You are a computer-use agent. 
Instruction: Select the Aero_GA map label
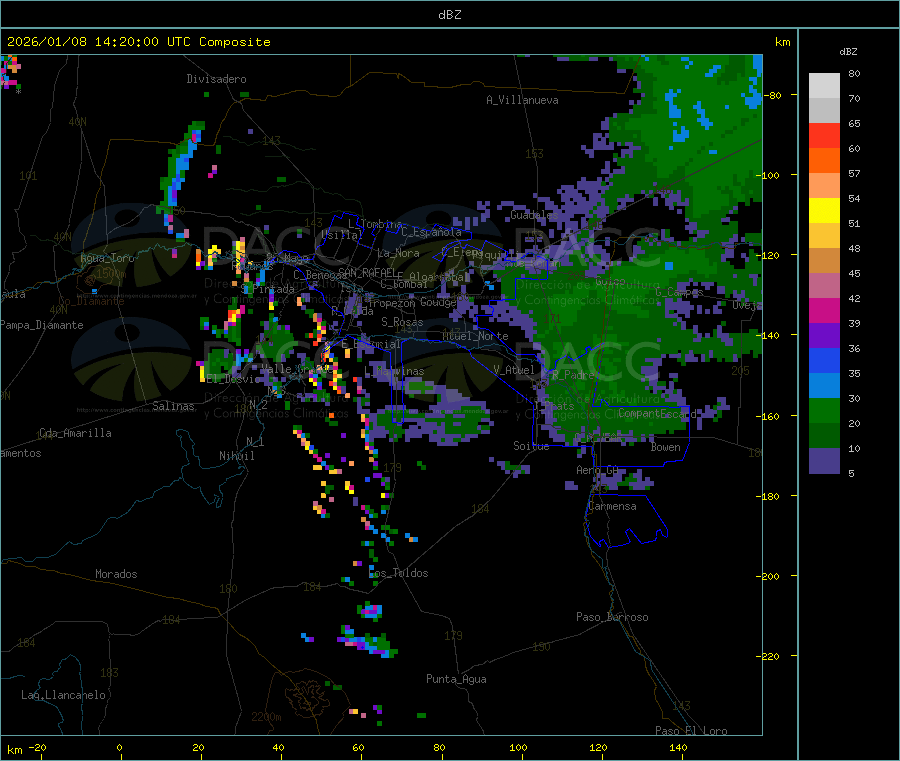point(598,470)
